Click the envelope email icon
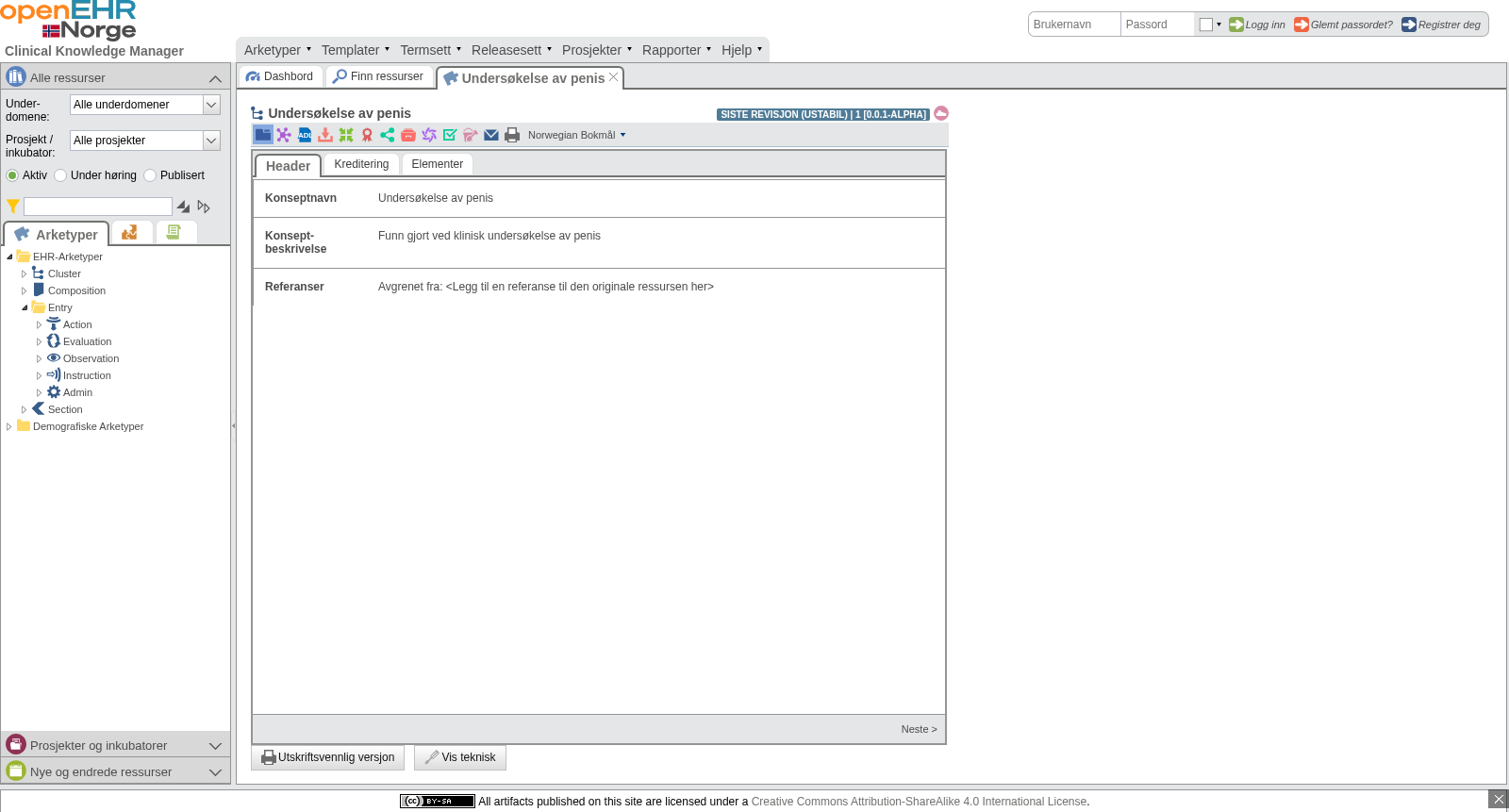The width and height of the screenshot is (1509, 812). [491, 135]
